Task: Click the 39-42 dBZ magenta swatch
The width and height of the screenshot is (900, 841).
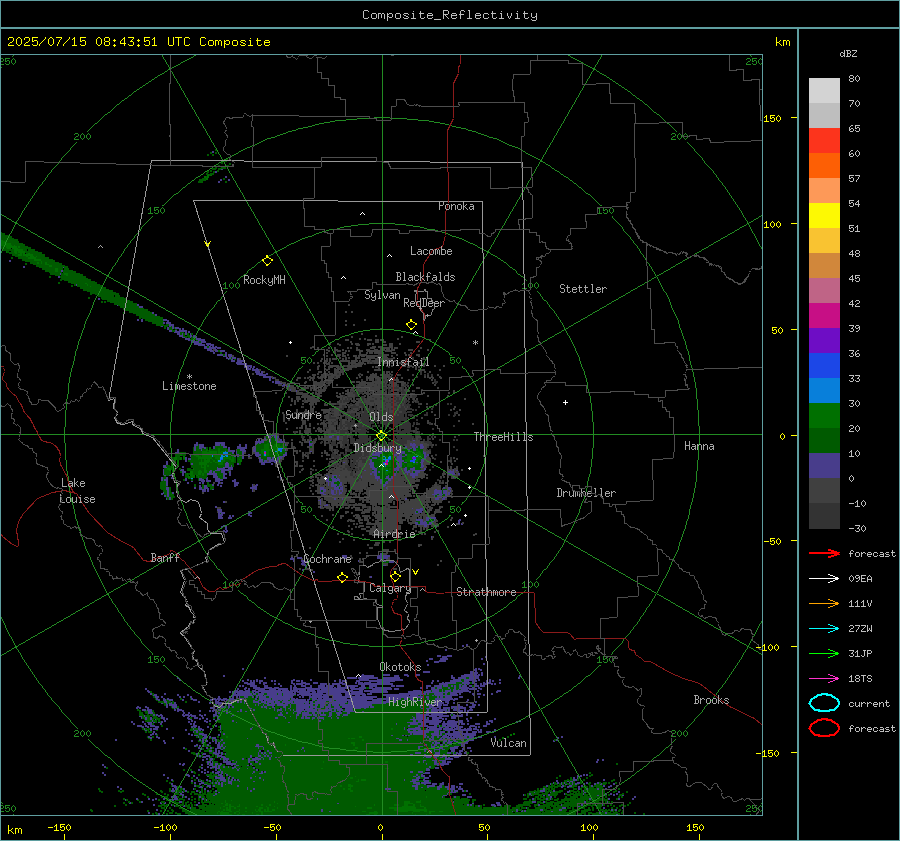Action: pyautogui.click(x=824, y=315)
